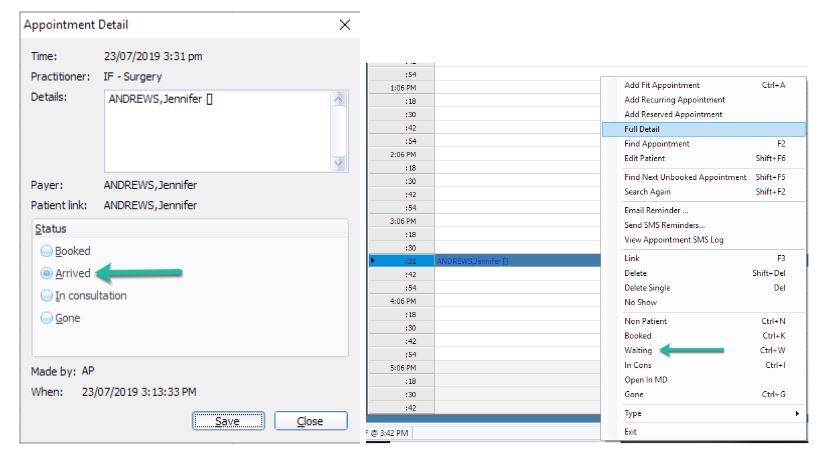Viewport: 830px width, 460px height.
Task: Click the Save button
Action: pos(231,422)
